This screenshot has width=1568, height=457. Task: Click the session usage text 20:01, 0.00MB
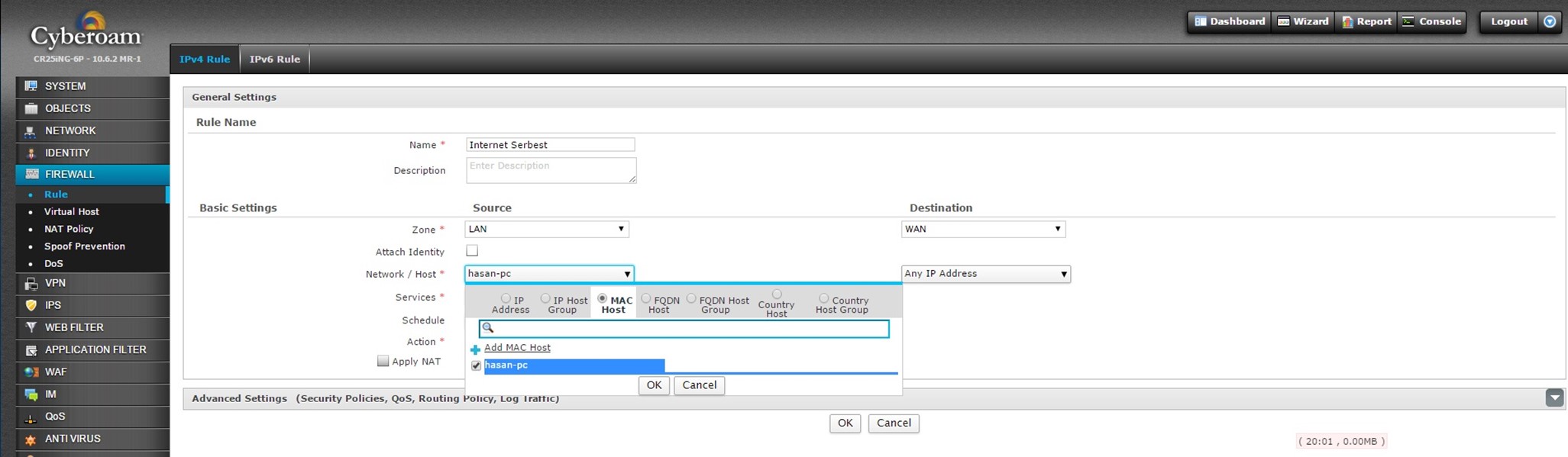click(1341, 442)
